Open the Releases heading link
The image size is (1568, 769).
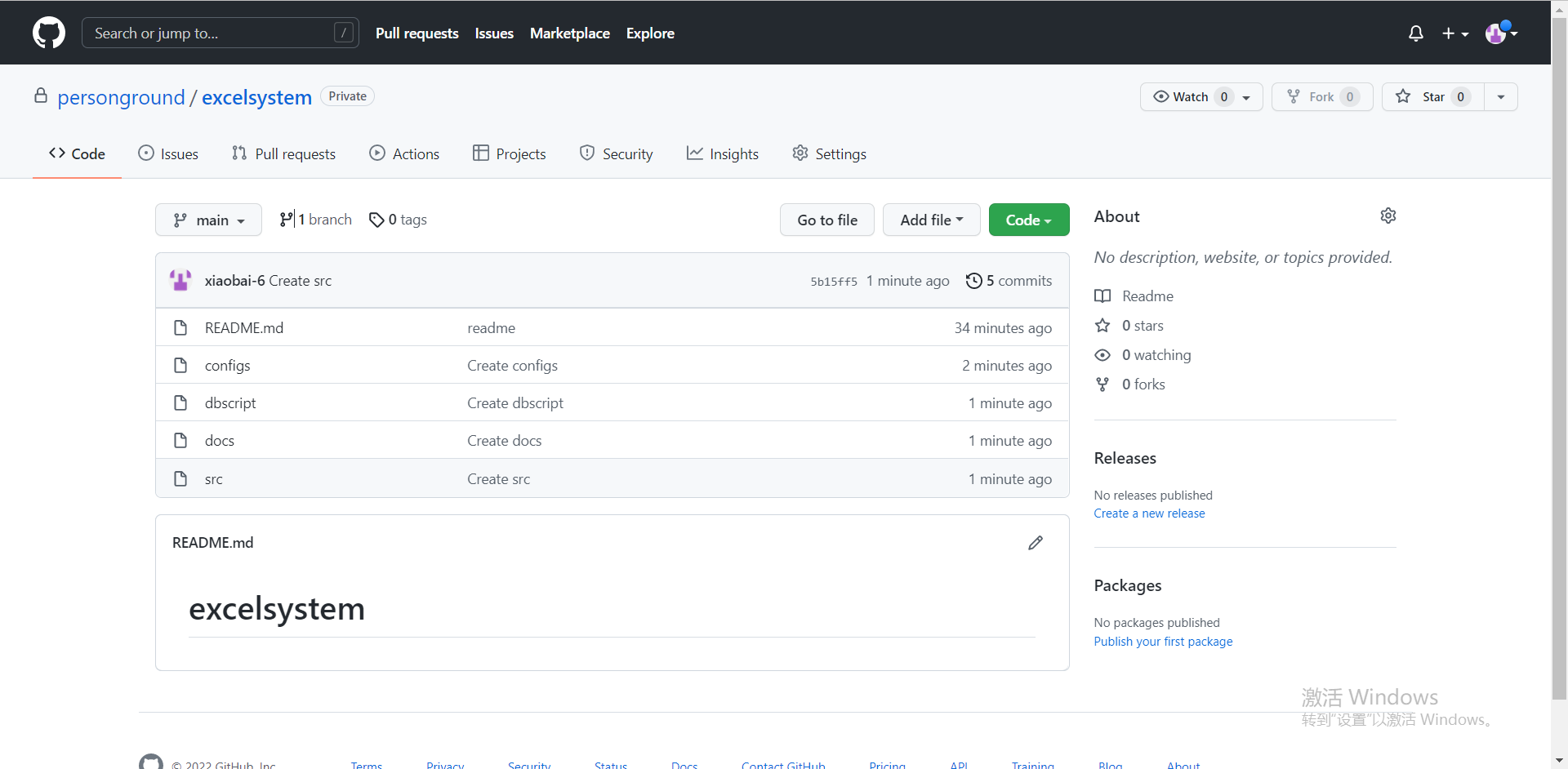click(x=1125, y=458)
